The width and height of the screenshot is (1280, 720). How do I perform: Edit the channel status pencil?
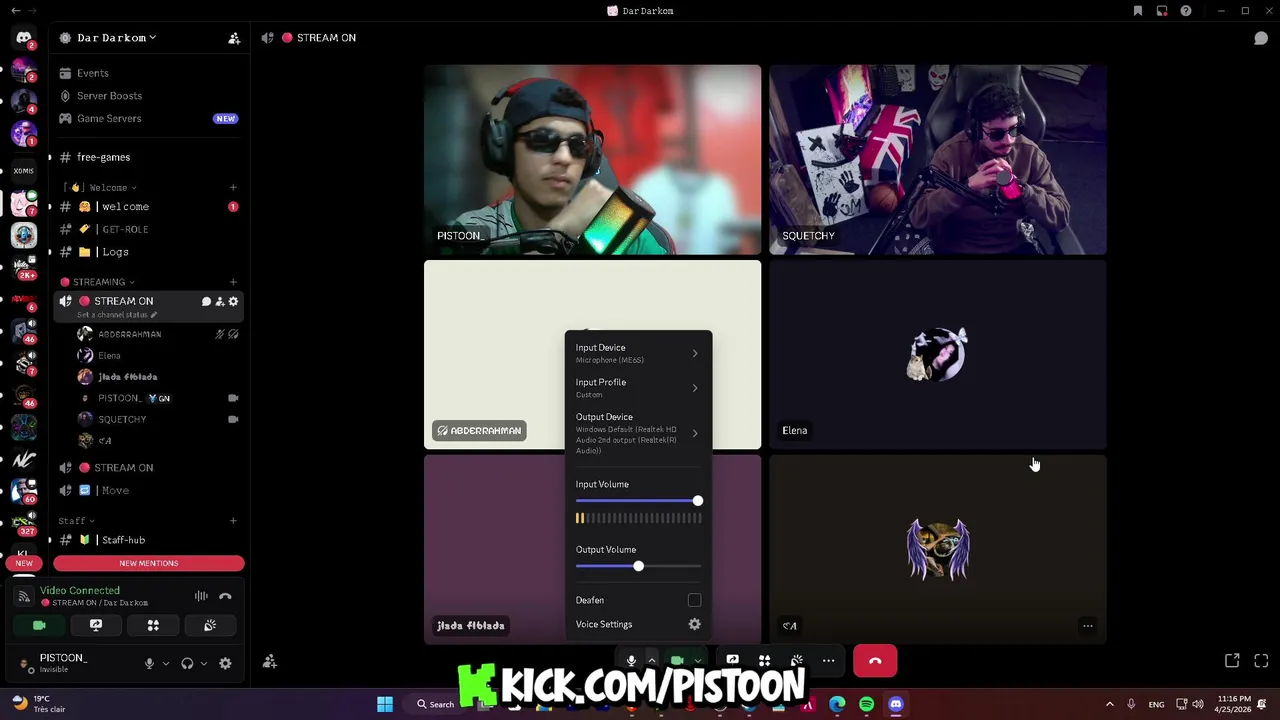(x=154, y=315)
